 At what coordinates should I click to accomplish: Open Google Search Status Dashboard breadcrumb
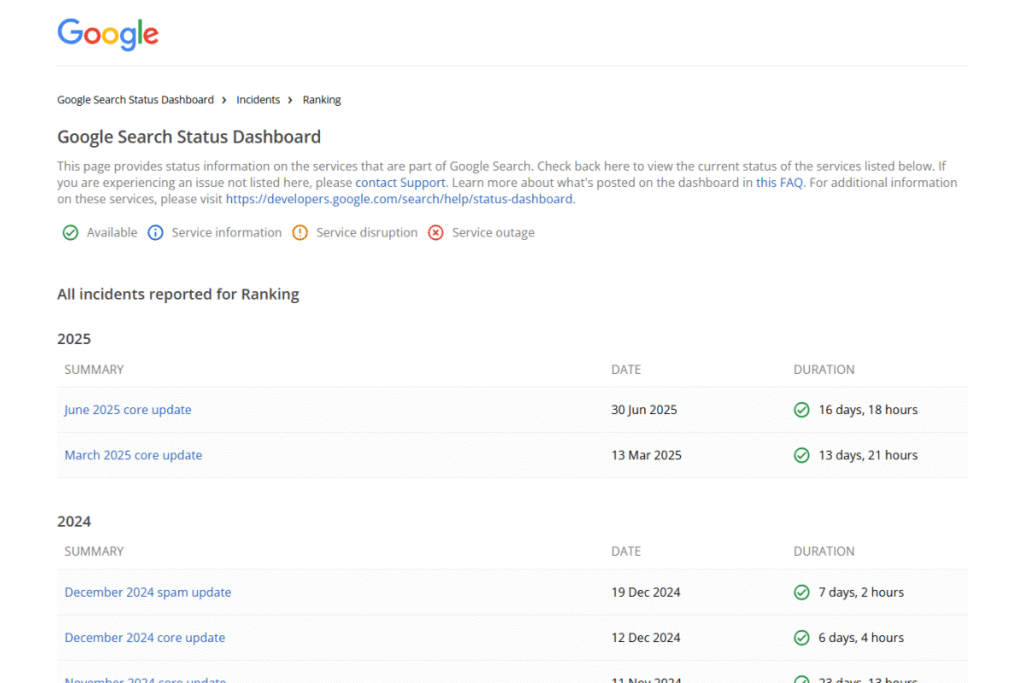[x=135, y=100]
